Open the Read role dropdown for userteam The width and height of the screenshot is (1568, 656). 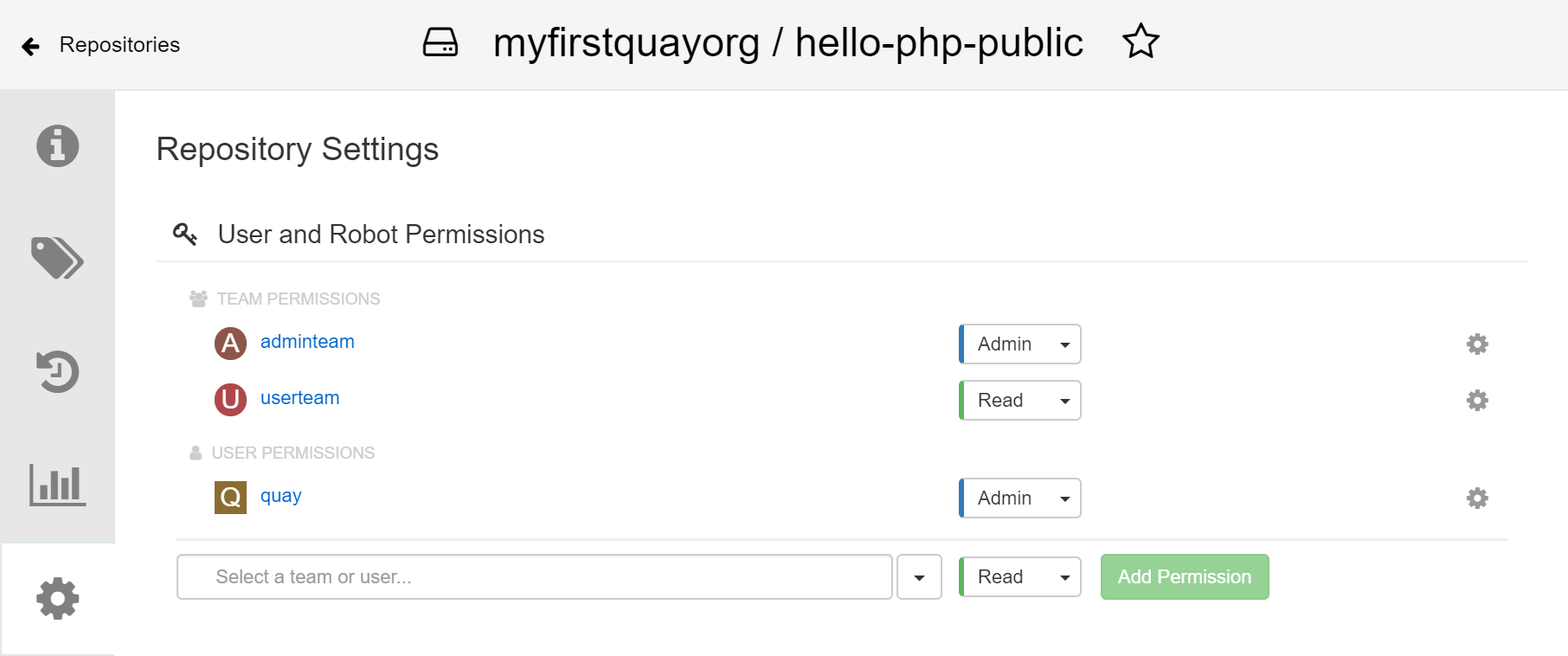(1020, 401)
